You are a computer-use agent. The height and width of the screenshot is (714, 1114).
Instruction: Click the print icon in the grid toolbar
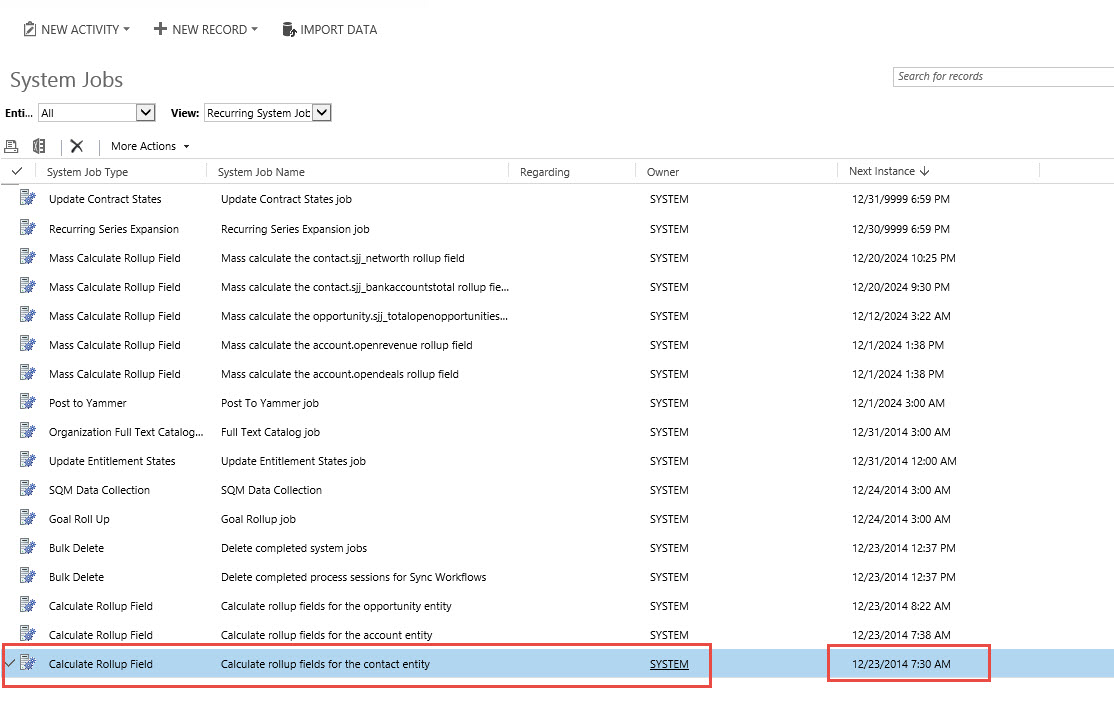[x=12, y=146]
